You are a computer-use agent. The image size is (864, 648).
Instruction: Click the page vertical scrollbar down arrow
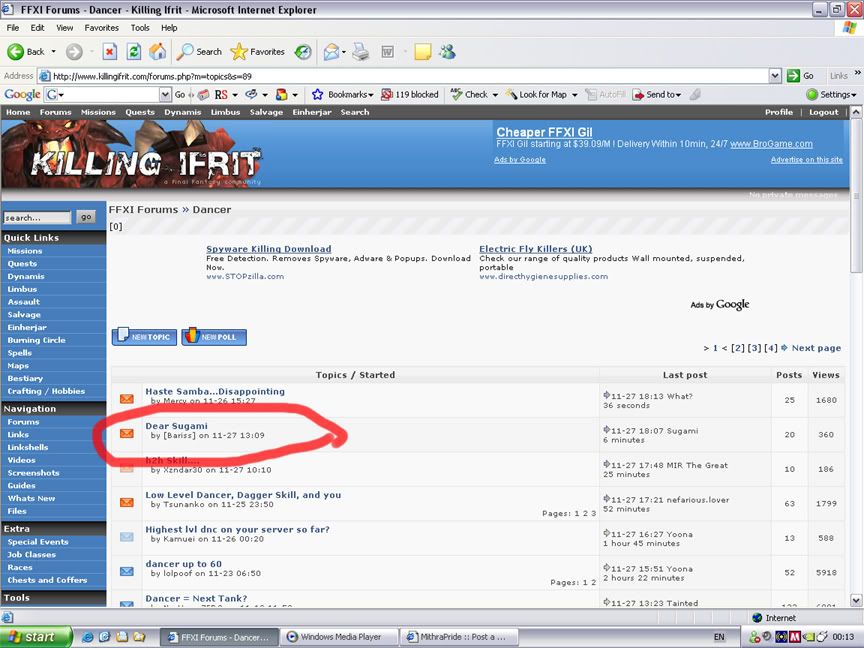(x=856, y=600)
